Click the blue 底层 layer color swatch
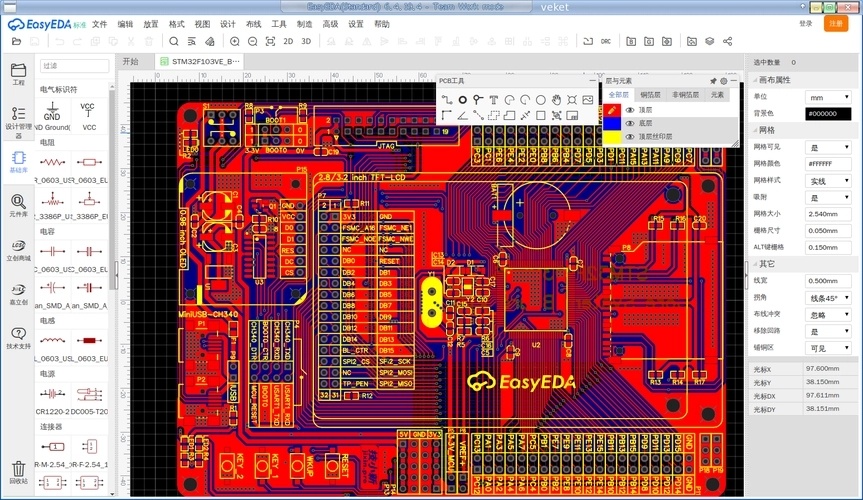This screenshot has height=500, width=863. [611, 123]
